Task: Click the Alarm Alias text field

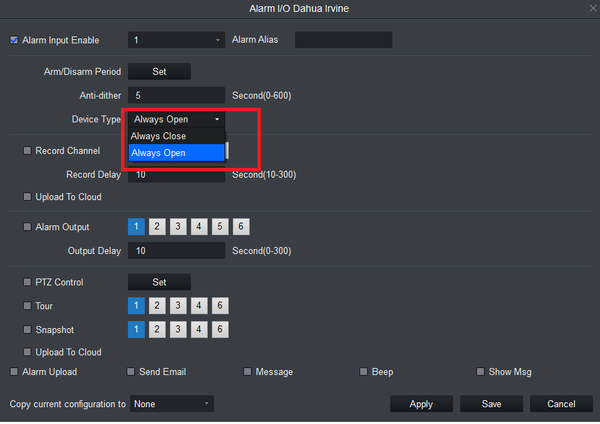Action: (343, 40)
